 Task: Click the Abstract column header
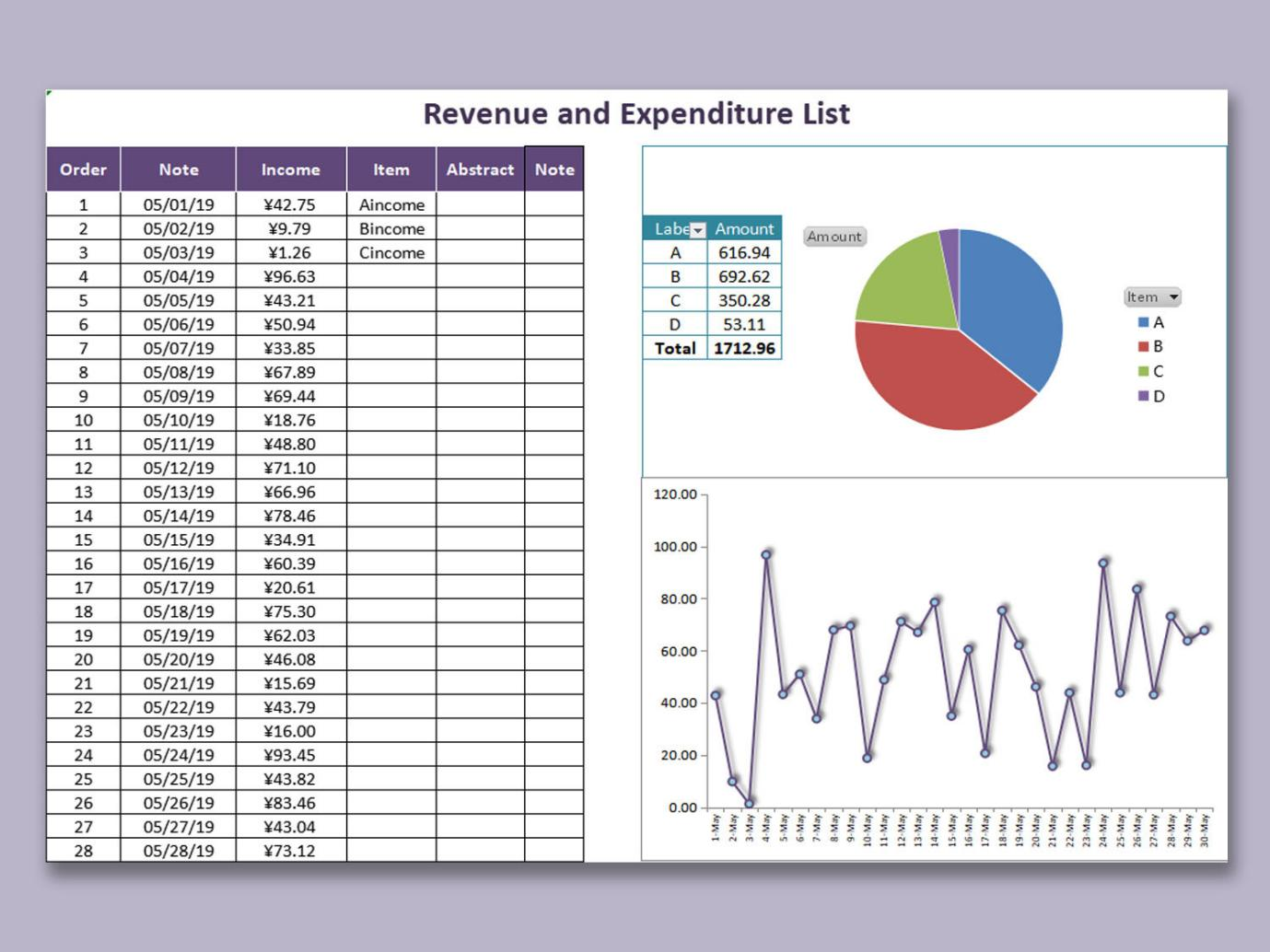[480, 169]
